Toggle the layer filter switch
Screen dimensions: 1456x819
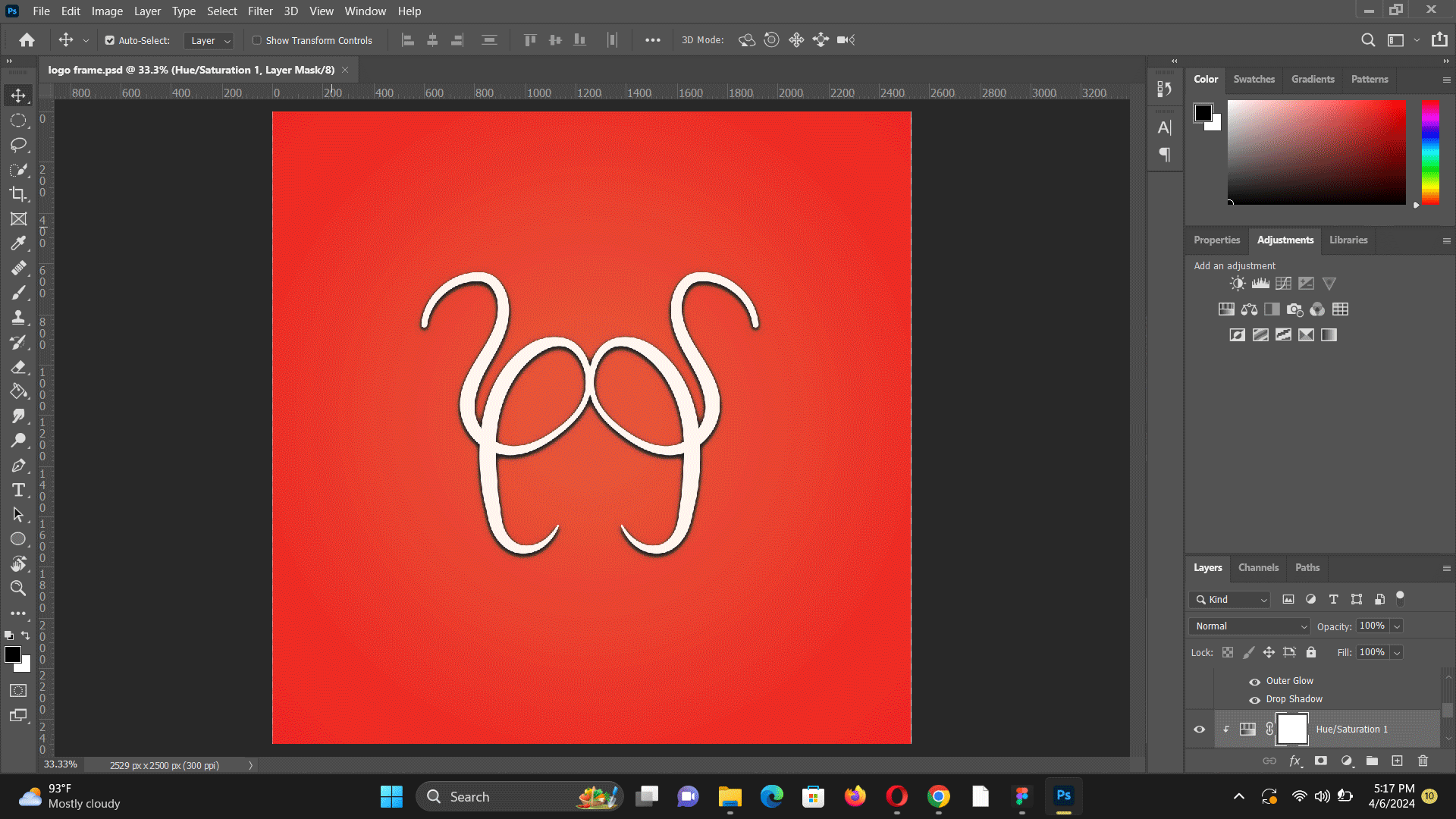coord(1401,598)
